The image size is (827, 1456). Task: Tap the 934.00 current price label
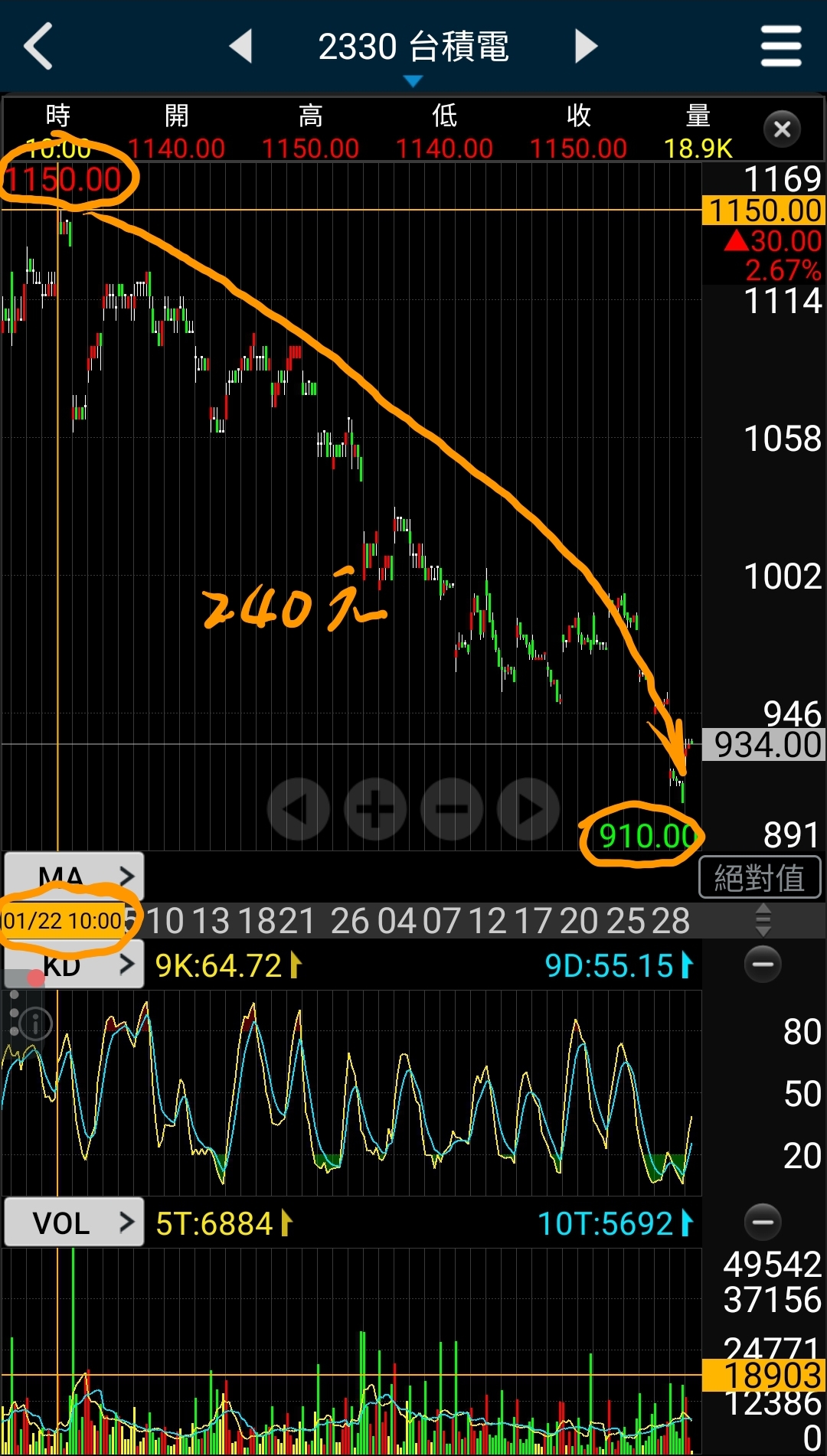764,745
